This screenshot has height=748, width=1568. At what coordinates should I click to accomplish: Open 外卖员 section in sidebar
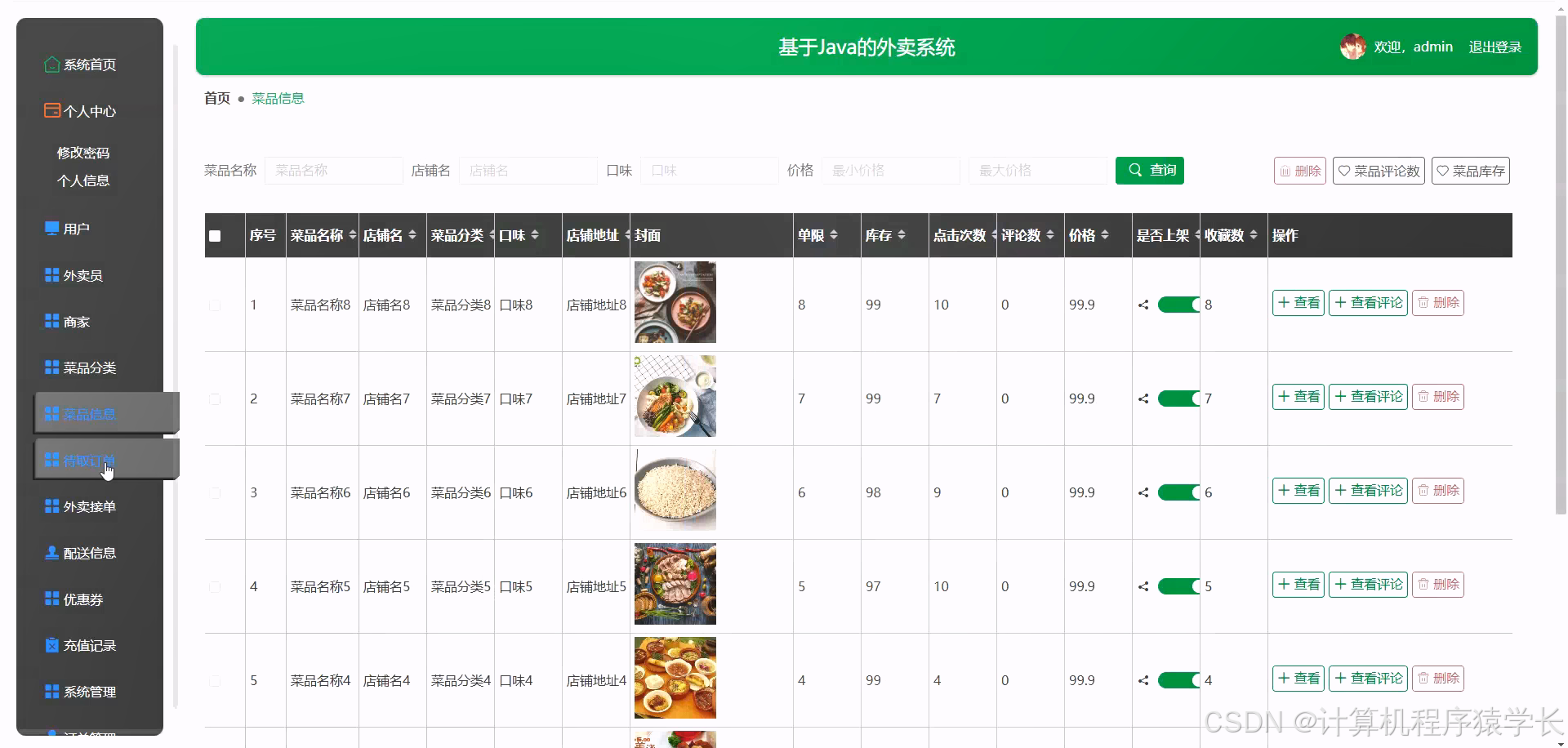pyautogui.click(x=82, y=275)
